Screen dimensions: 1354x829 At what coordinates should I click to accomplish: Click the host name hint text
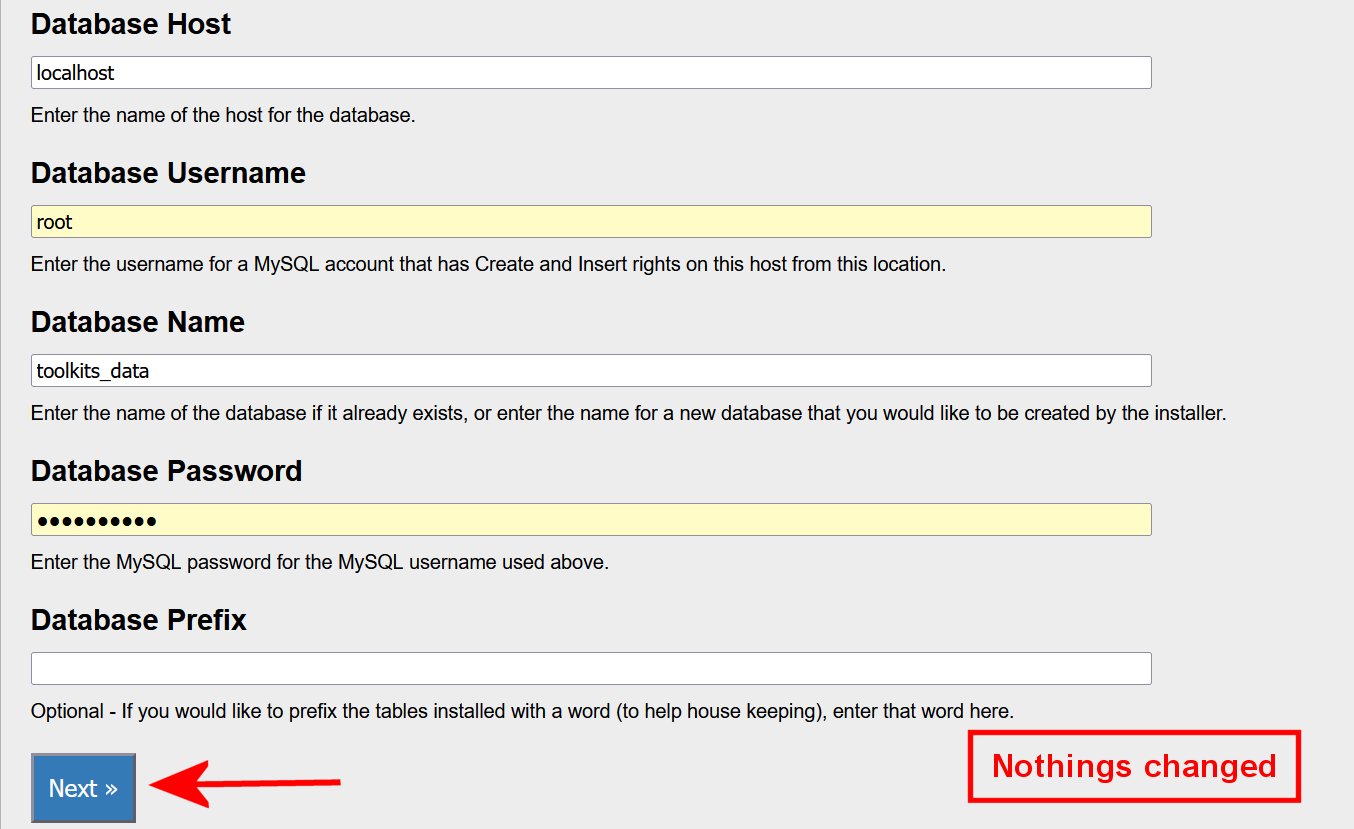tap(223, 115)
